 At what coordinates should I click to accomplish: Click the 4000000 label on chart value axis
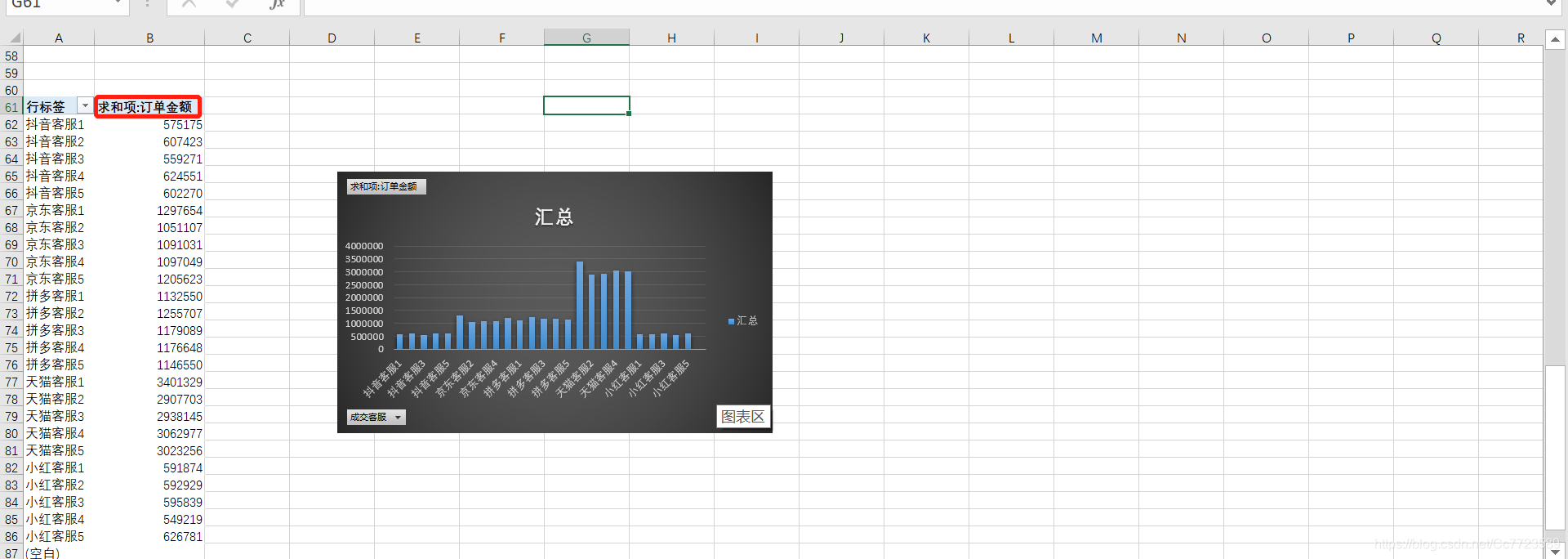point(363,246)
